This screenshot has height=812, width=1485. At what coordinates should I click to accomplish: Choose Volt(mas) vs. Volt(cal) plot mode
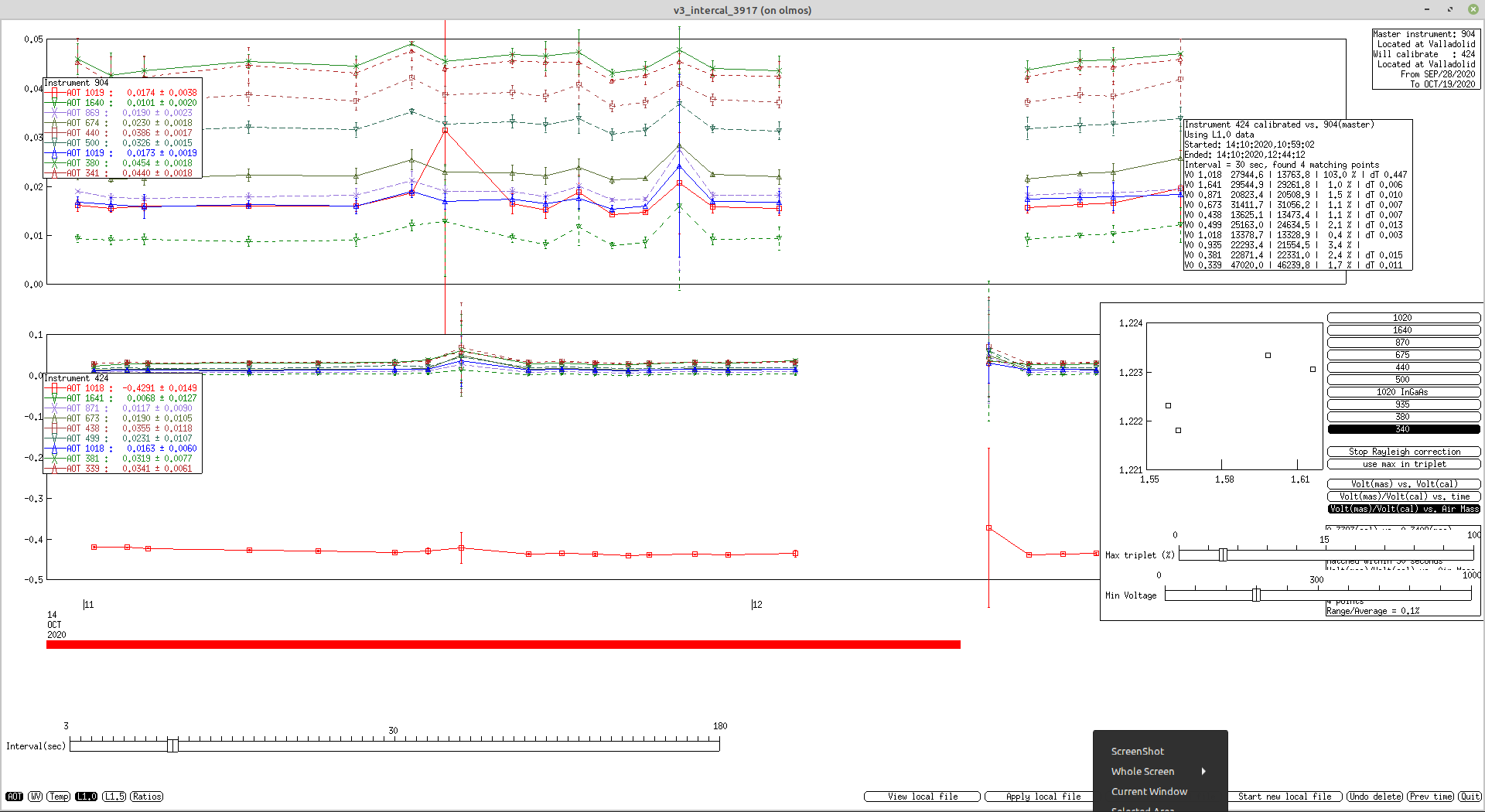tap(1404, 484)
